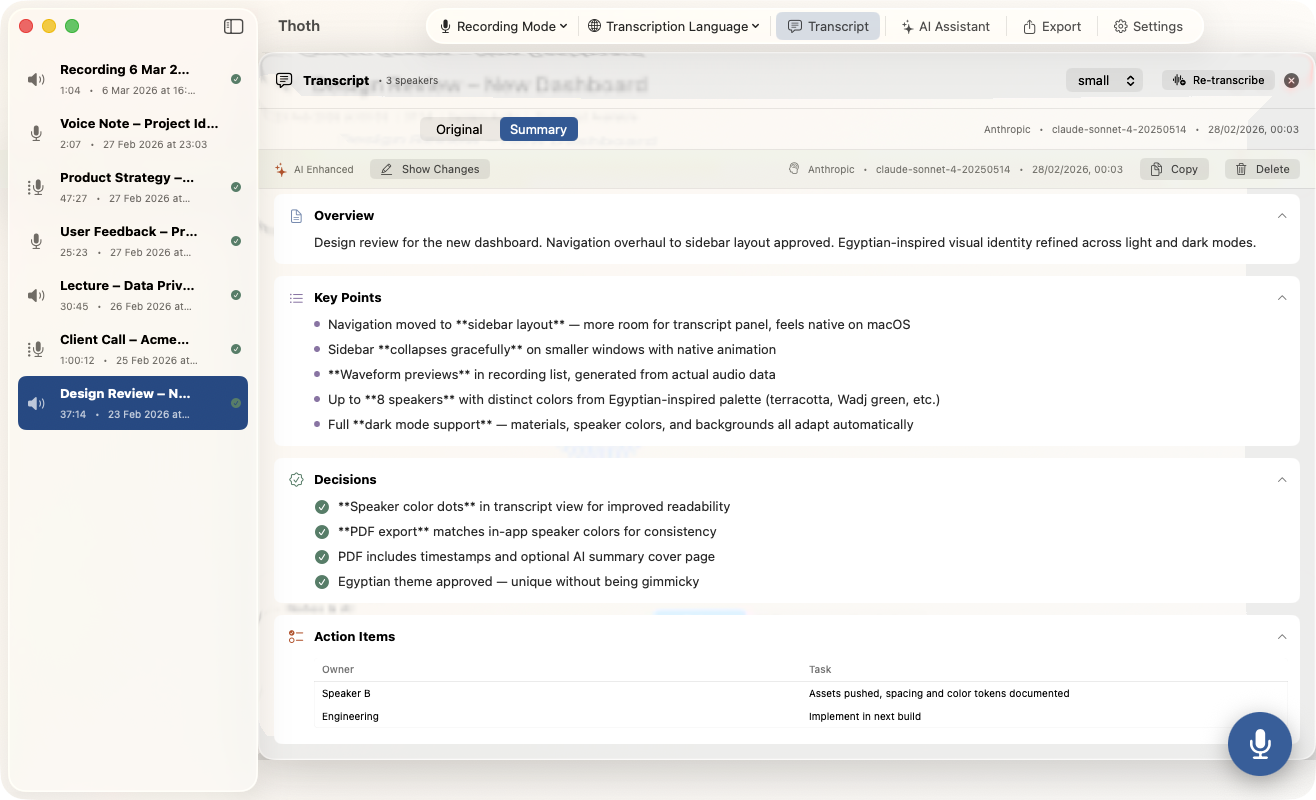This screenshot has height=800, width=1316.
Task: Click the Decisions checkmark seal icon
Action: point(296,479)
